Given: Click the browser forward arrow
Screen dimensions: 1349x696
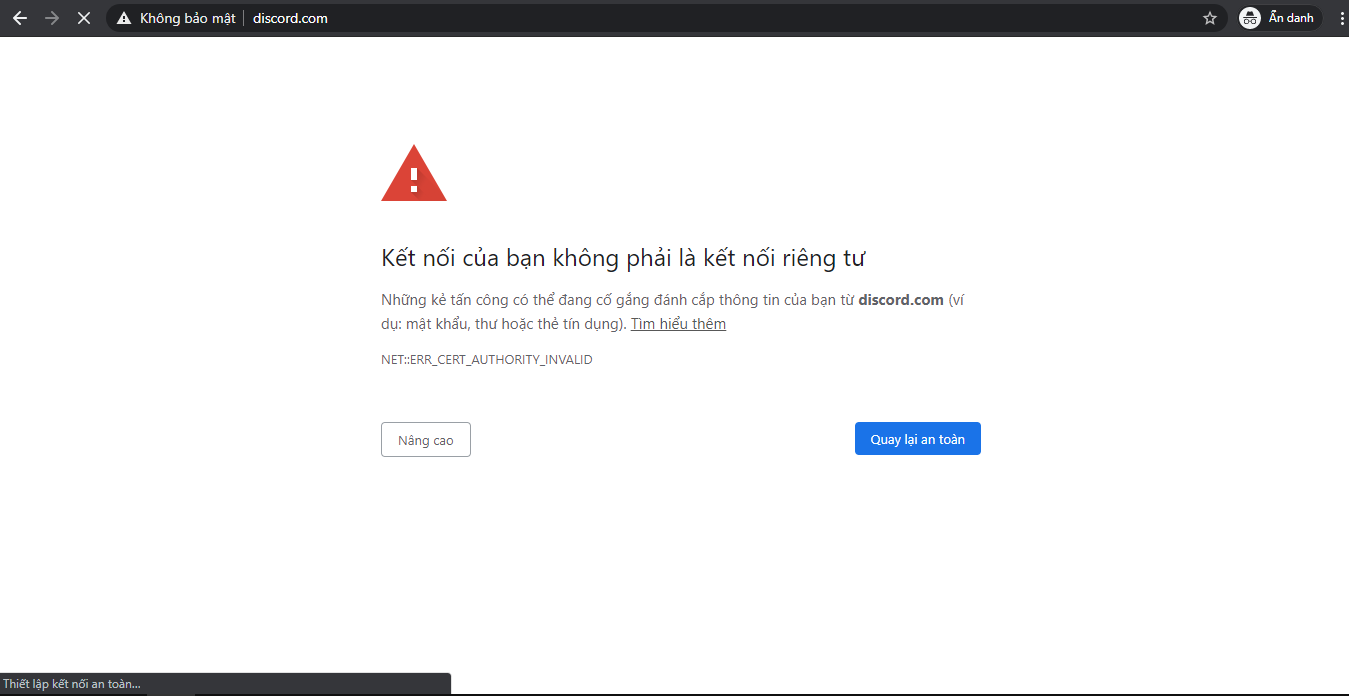Looking at the screenshot, I should pyautogui.click(x=52, y=18).
